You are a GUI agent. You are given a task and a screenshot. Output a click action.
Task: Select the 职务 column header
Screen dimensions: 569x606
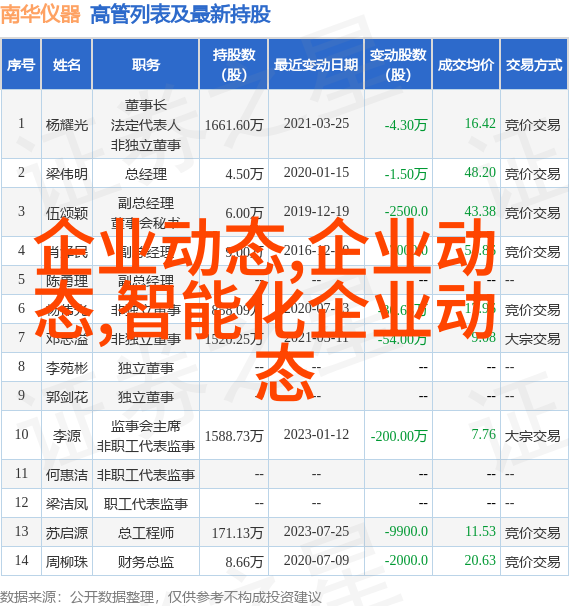(x=146, y=64)
